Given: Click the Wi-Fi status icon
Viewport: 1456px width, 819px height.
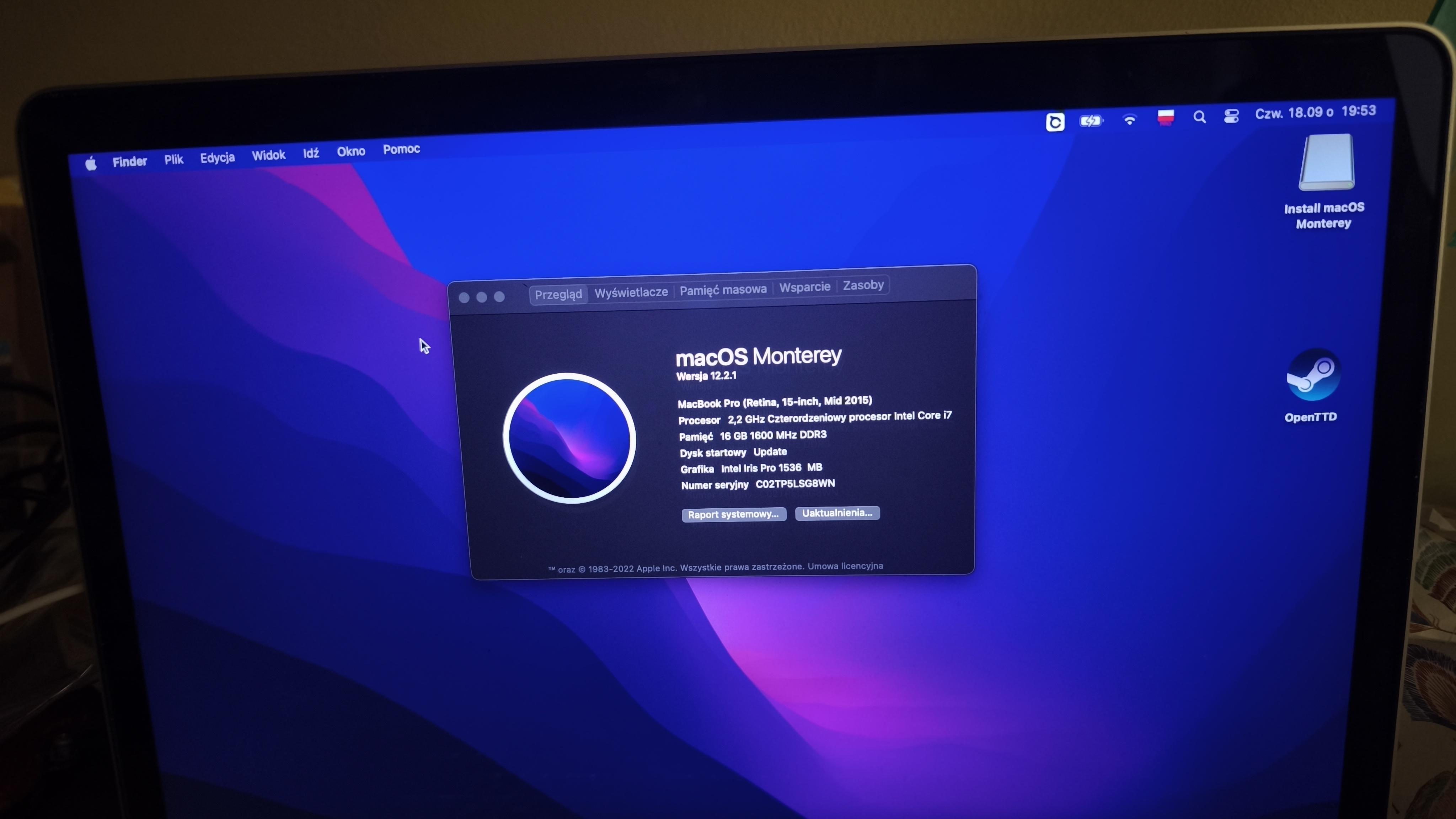Looking at the screenshot, I should pos(1129,120).
